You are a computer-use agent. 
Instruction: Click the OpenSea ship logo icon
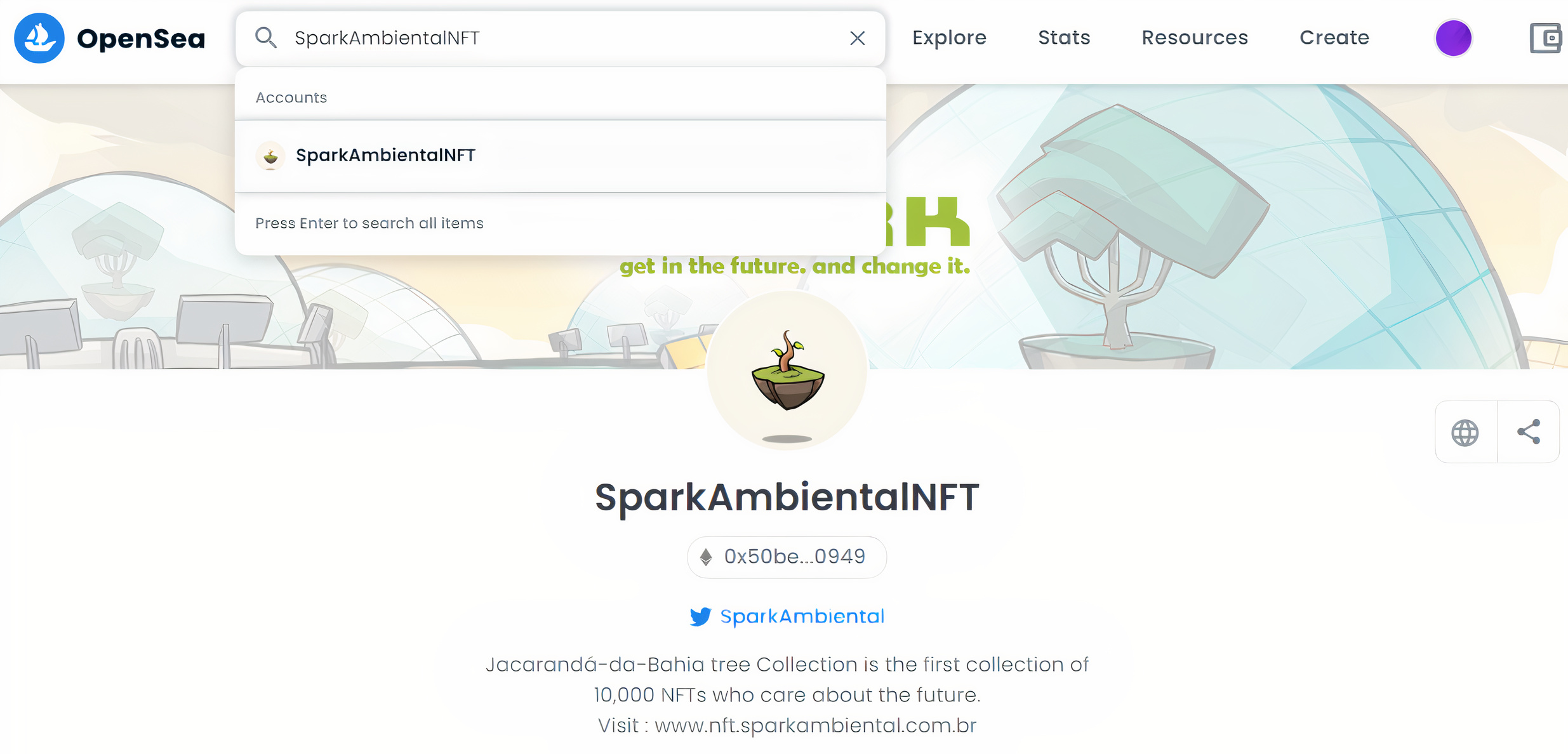point(39,38)
